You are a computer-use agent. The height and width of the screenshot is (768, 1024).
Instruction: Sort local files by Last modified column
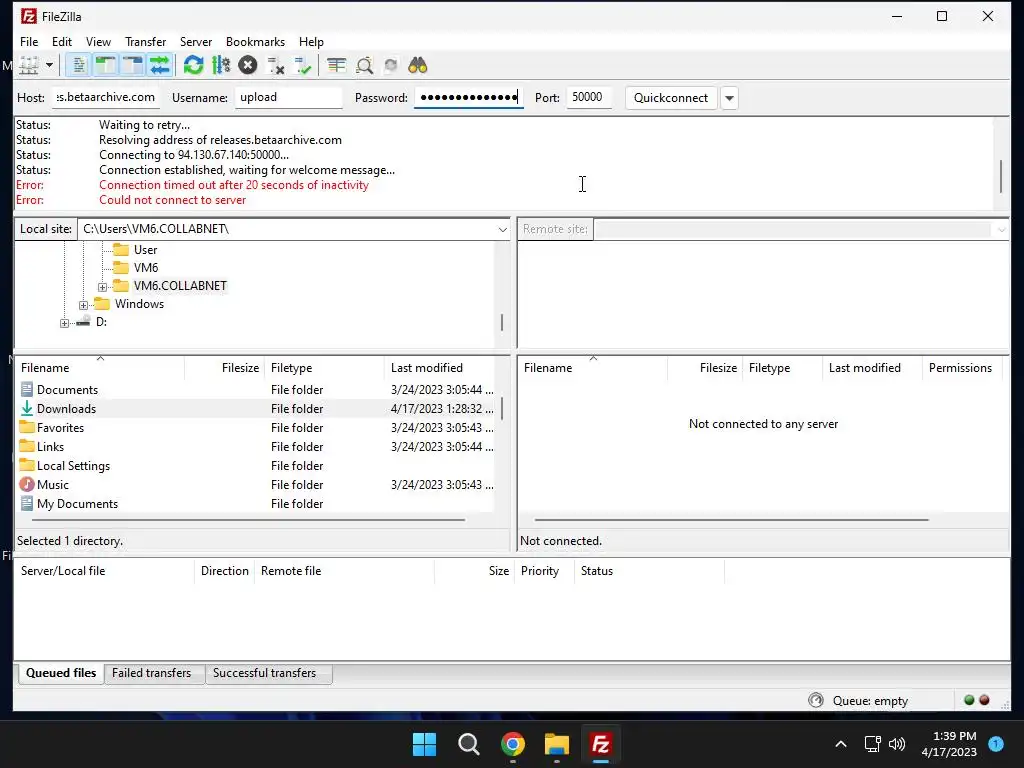(x=442, y=368)
